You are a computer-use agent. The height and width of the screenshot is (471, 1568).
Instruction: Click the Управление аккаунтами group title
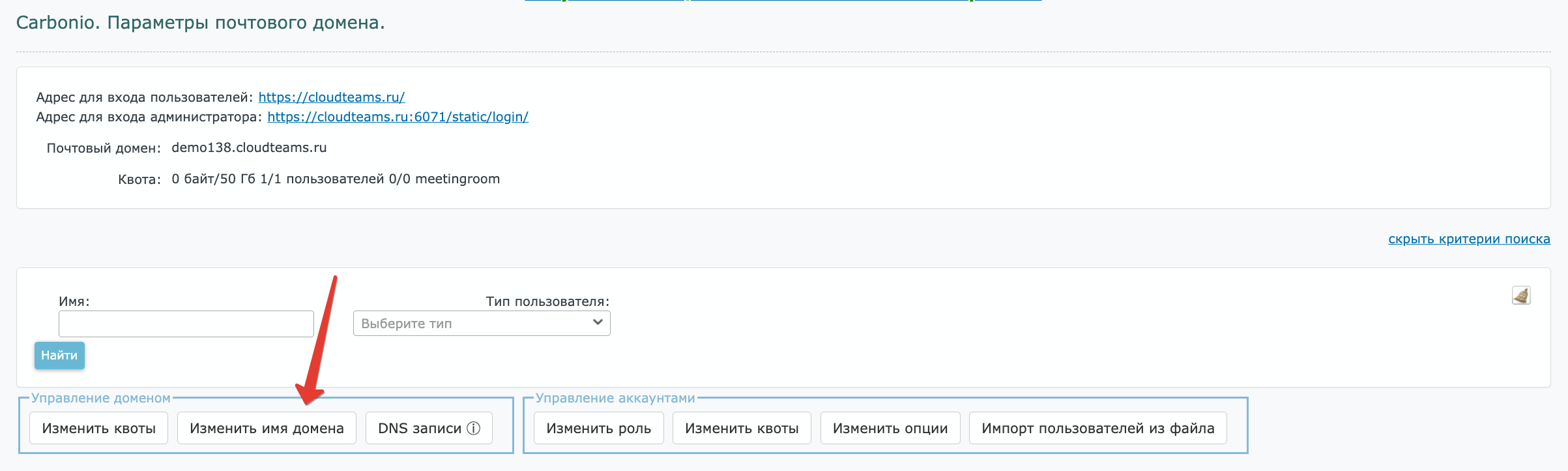[x=615, y=398]
